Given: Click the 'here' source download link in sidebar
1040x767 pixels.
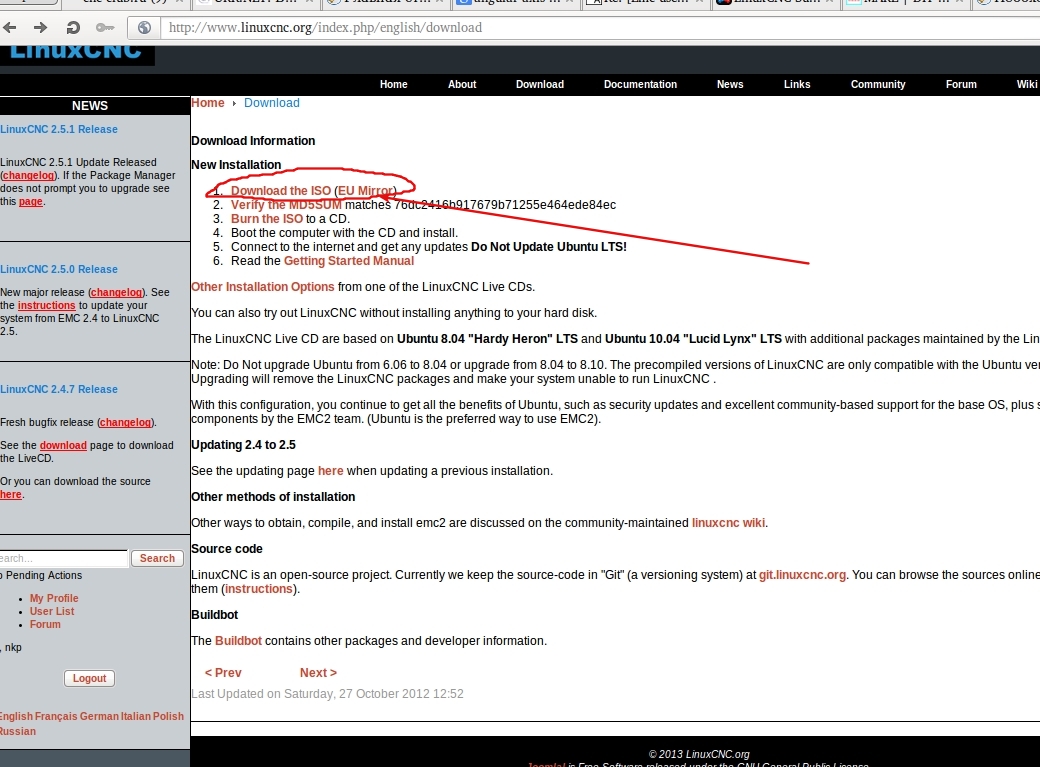Looking at the screenshot, I should [11, 494].
